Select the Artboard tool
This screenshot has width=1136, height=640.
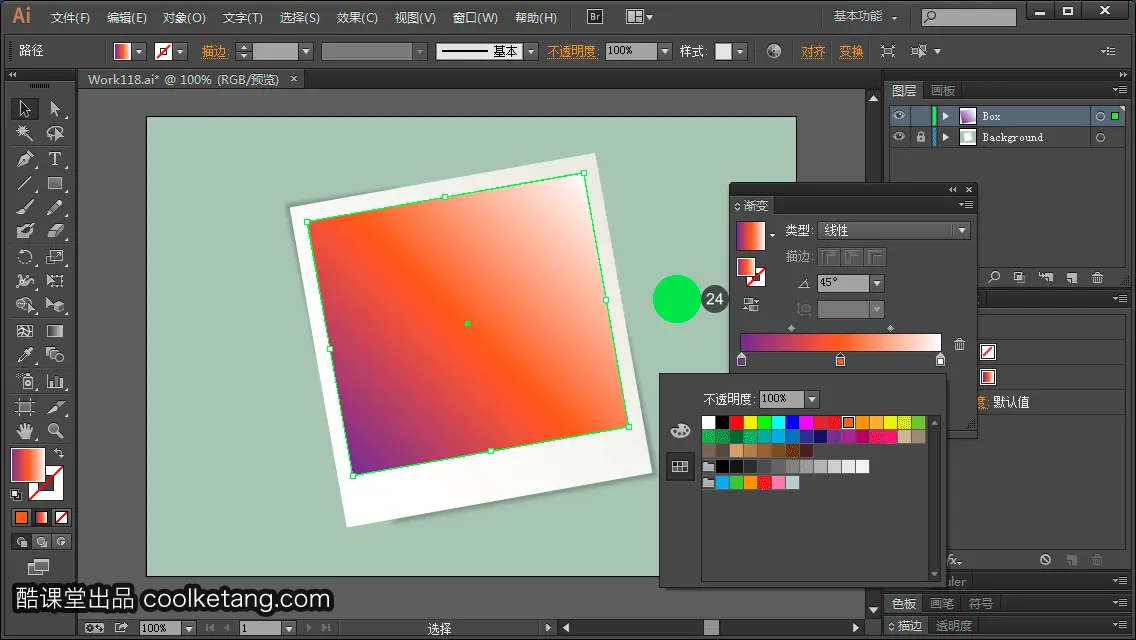25,407
